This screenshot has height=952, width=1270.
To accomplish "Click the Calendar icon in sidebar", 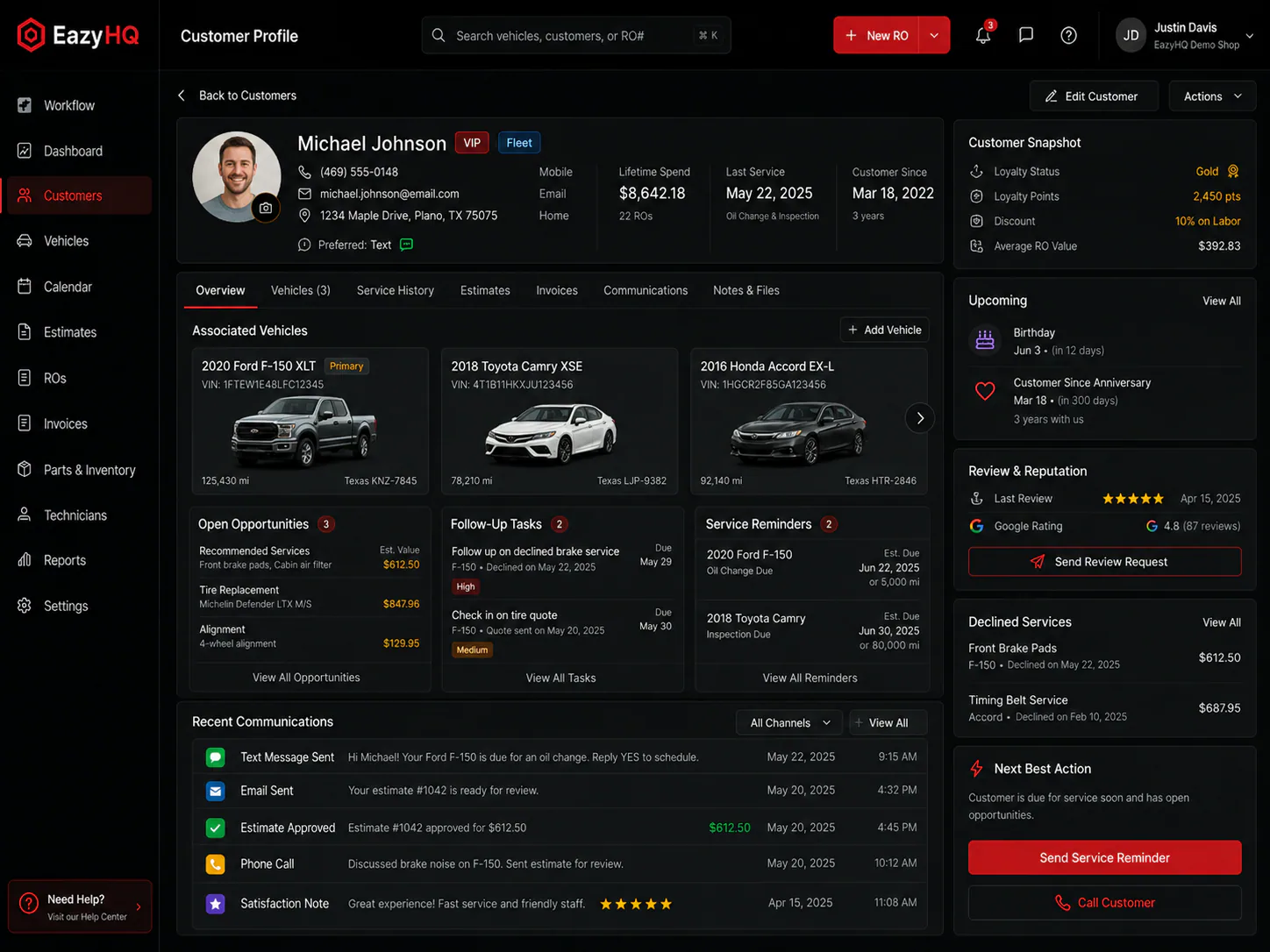I will 25,287.
